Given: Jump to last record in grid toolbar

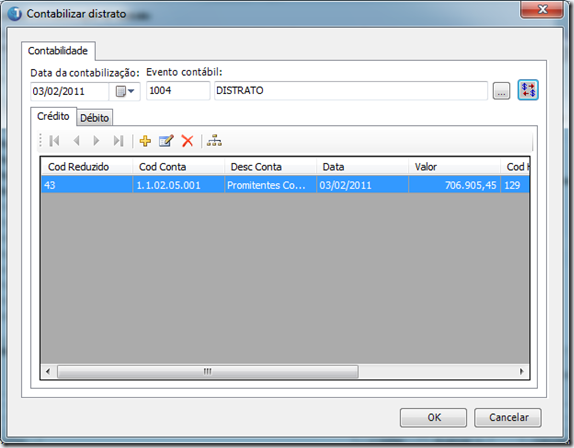Looking at the screenshot, I should coord(118,141).
